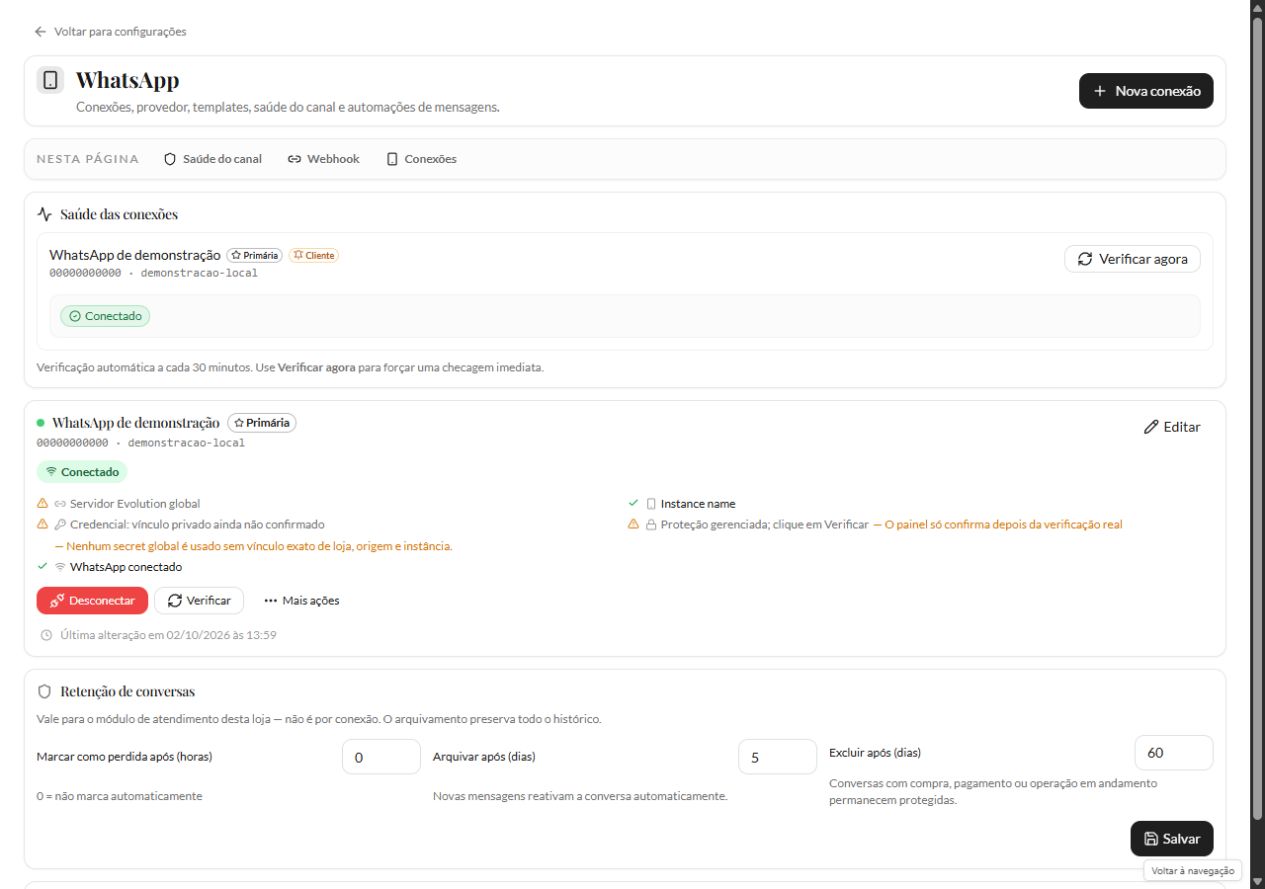Click the pulse icon beside Saúde das conexões
1265x889 pixels.
tap(43, 214)
